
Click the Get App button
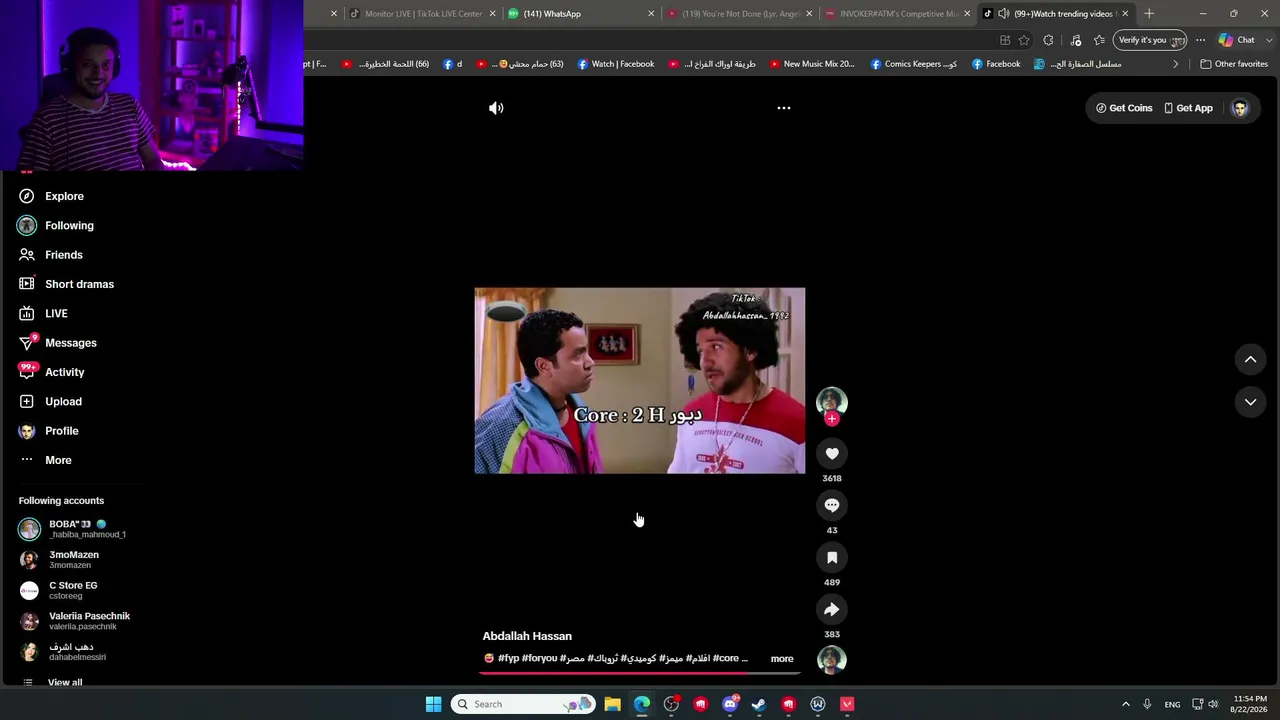1188,108
